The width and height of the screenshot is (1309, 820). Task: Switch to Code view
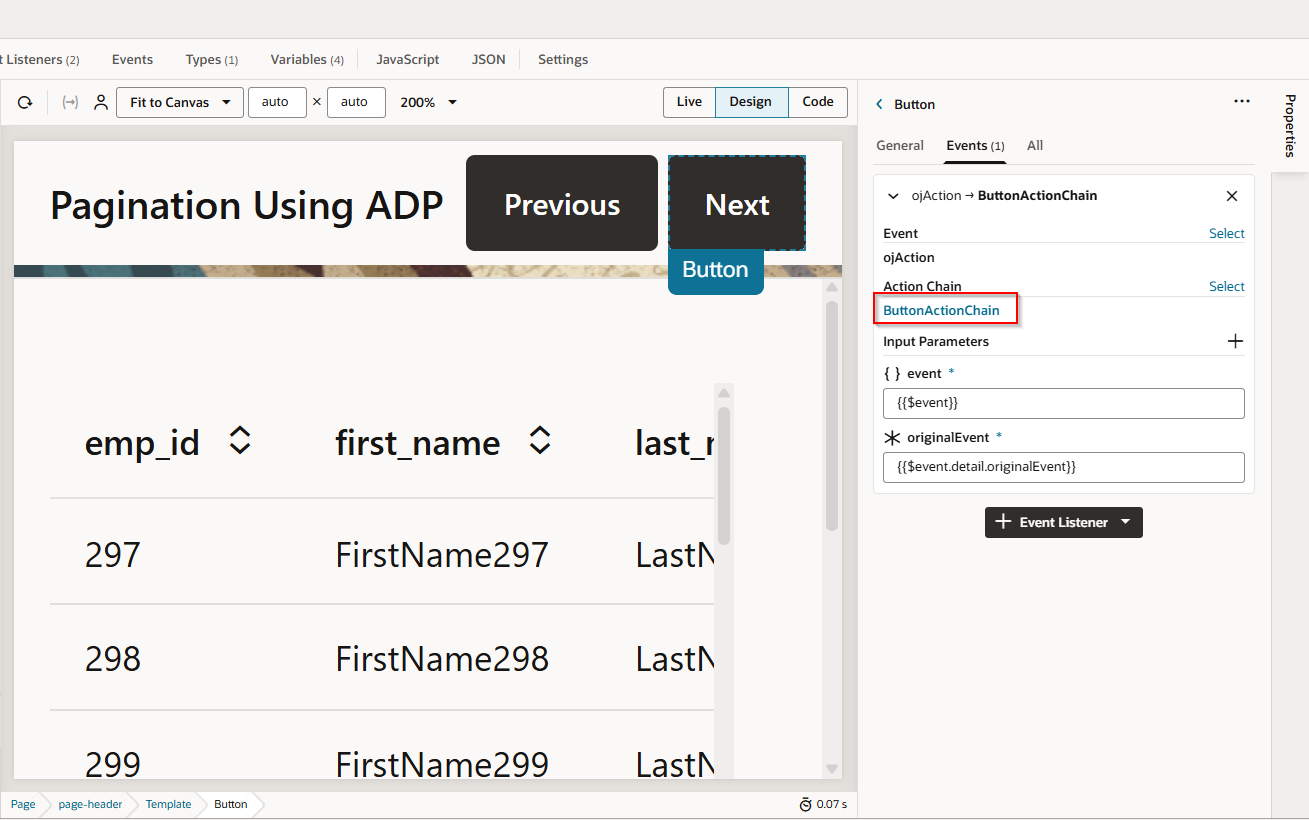coord(817,102)
